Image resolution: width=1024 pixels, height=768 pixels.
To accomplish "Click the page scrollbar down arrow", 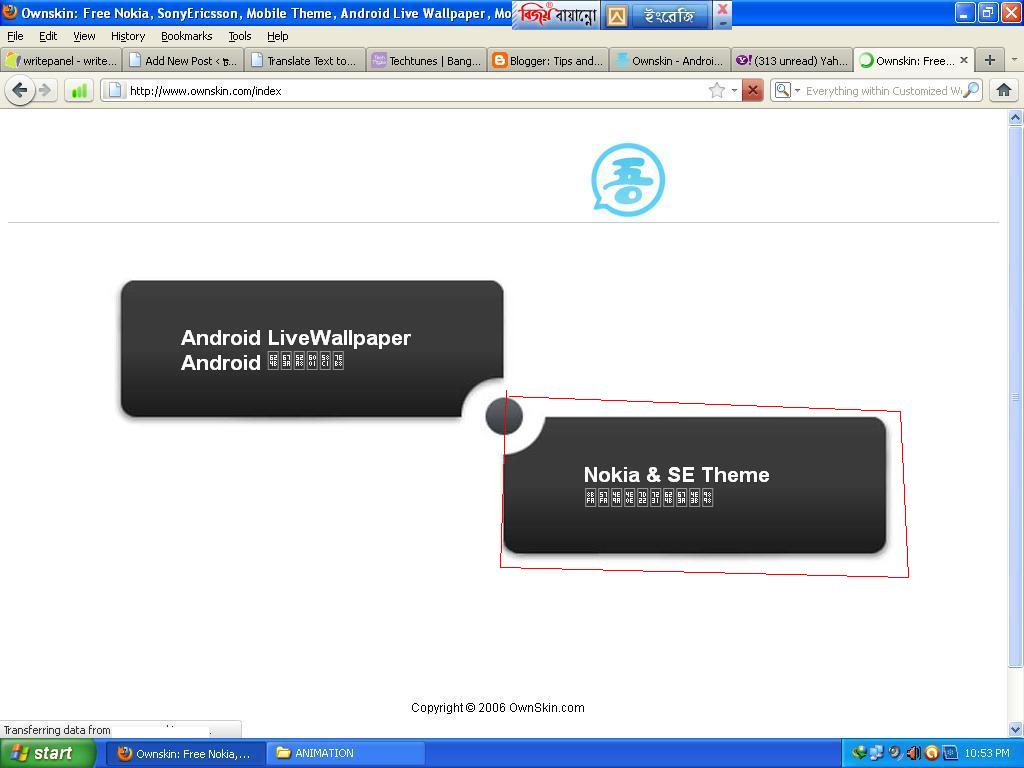I will pos(1015,729).
